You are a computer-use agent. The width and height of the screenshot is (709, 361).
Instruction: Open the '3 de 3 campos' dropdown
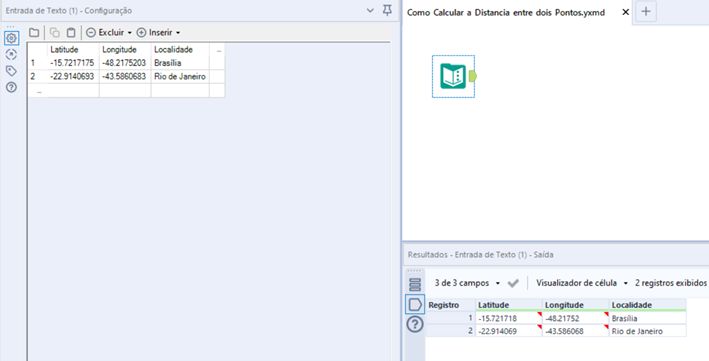point(467,283)
